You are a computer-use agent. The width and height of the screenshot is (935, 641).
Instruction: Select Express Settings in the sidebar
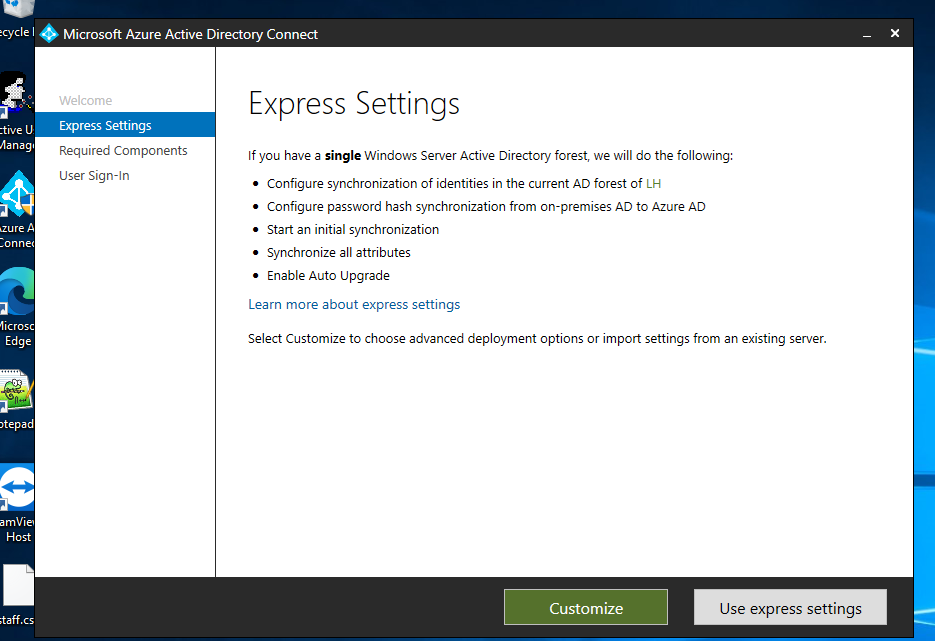pos(125,125)
